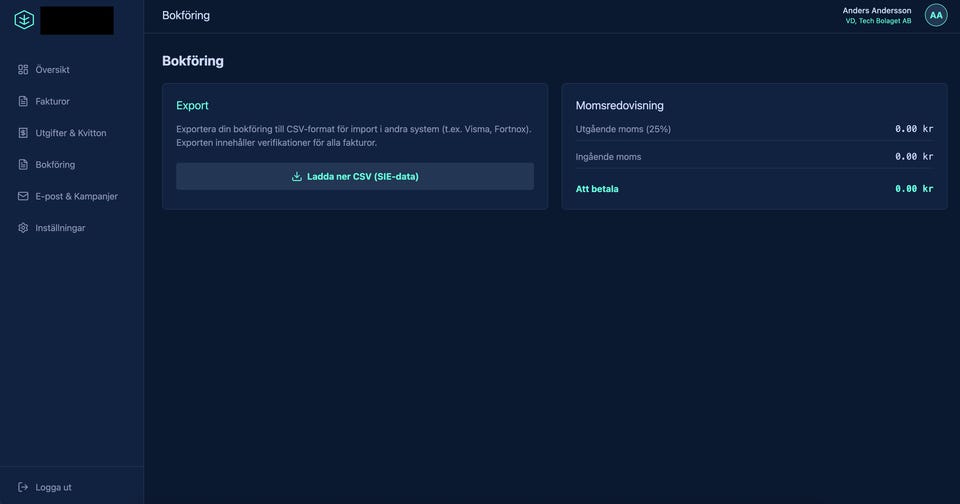Image resolution: width=960 pixels, height=504 pixels.
Task: Navigate to the E-post & Kampanjer label
Action: [76, 196]
